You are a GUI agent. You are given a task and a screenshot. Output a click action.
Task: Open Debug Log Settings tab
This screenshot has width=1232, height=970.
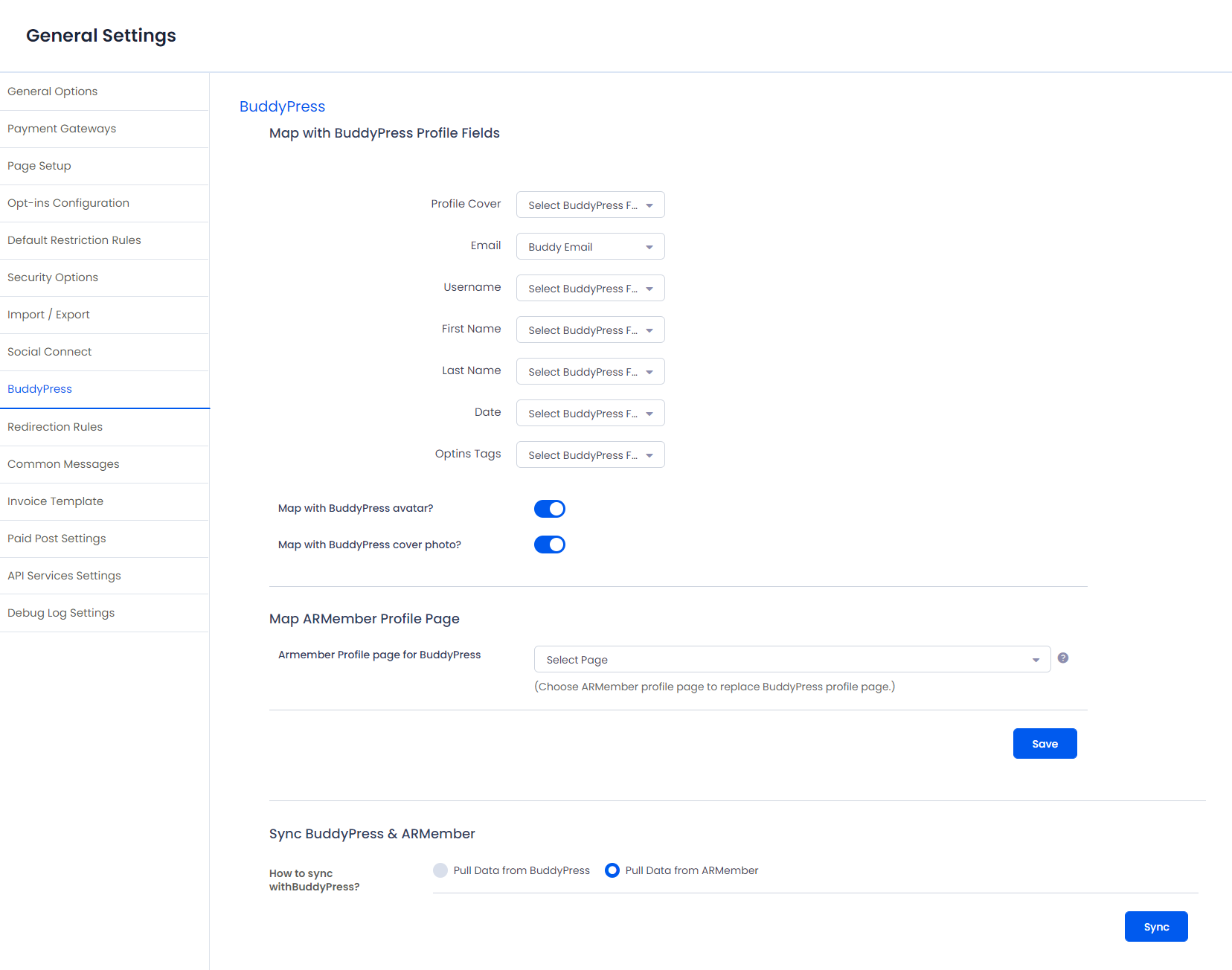point(104,613)
